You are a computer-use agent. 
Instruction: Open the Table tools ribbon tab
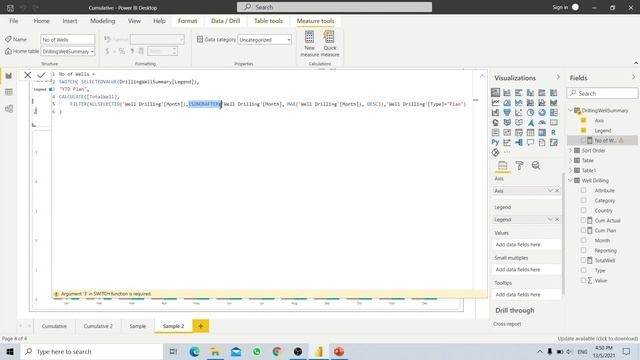[x=268, y=21]
